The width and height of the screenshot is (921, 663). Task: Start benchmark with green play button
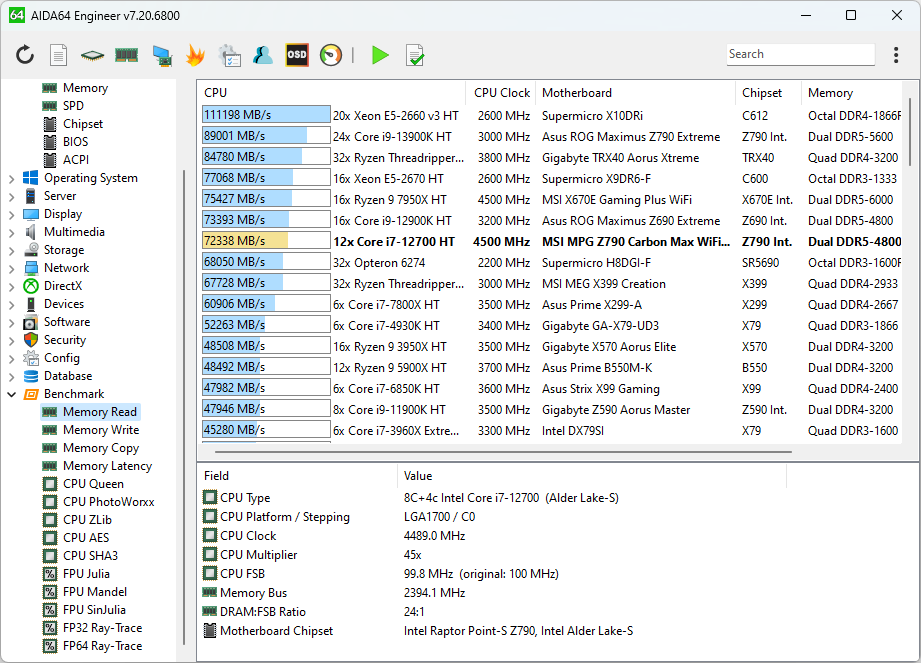[x=380, y=55]
